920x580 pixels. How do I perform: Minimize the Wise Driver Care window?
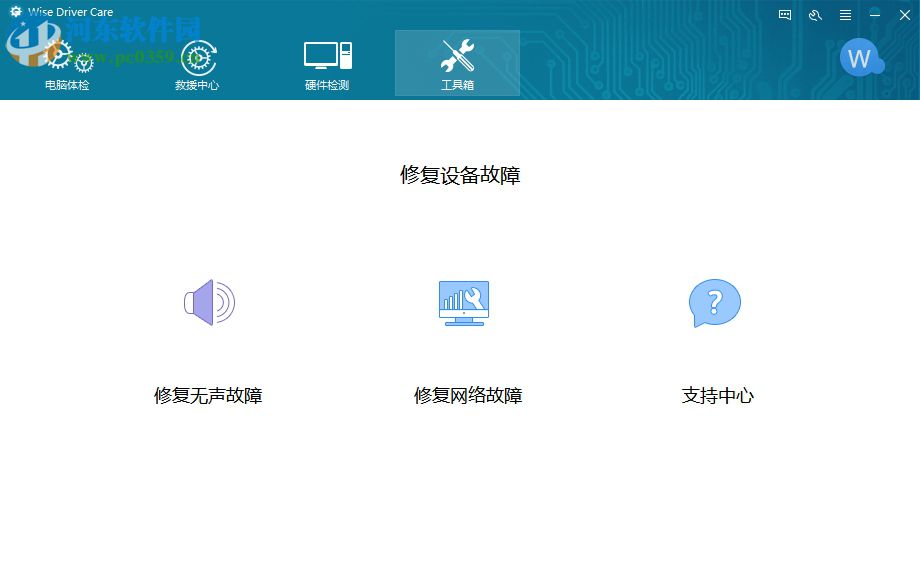(875, 15)
